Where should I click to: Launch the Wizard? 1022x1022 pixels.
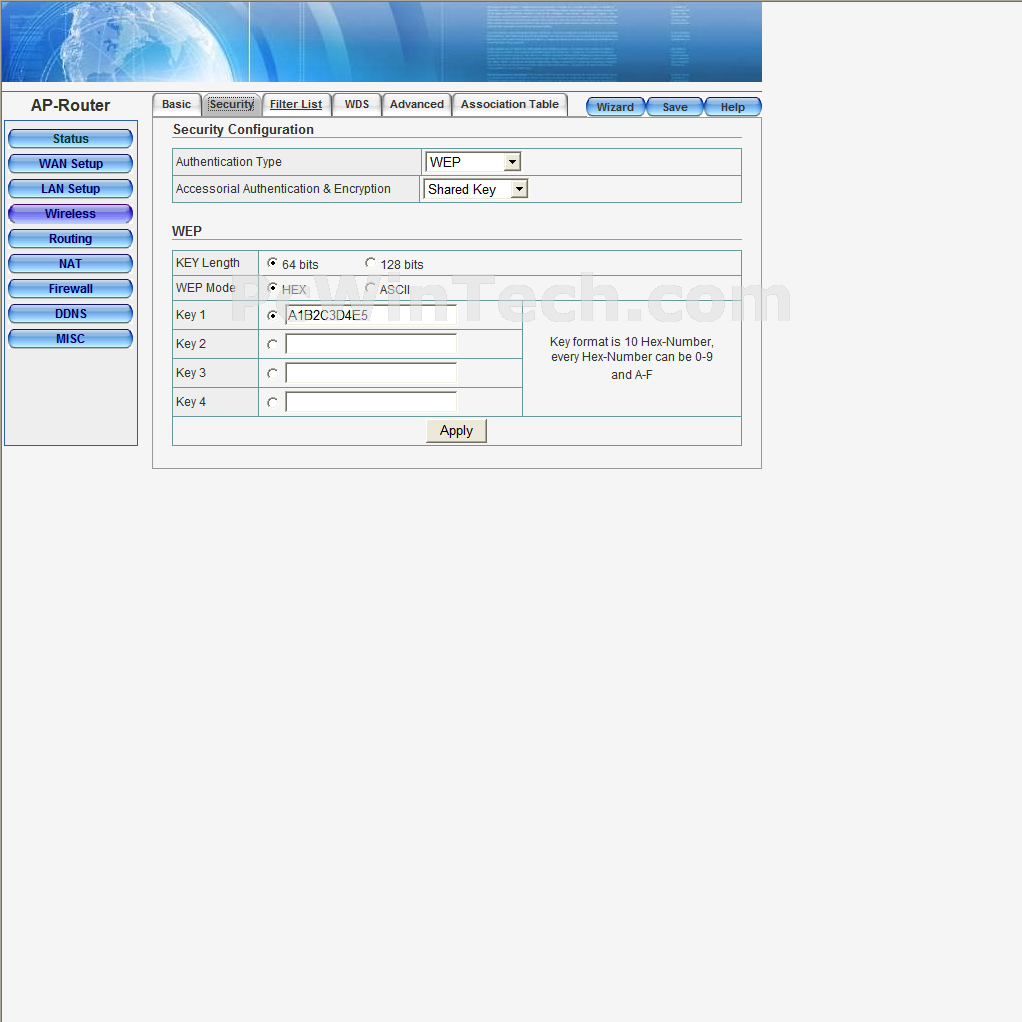pyautogui.click(x=615, y=107)
